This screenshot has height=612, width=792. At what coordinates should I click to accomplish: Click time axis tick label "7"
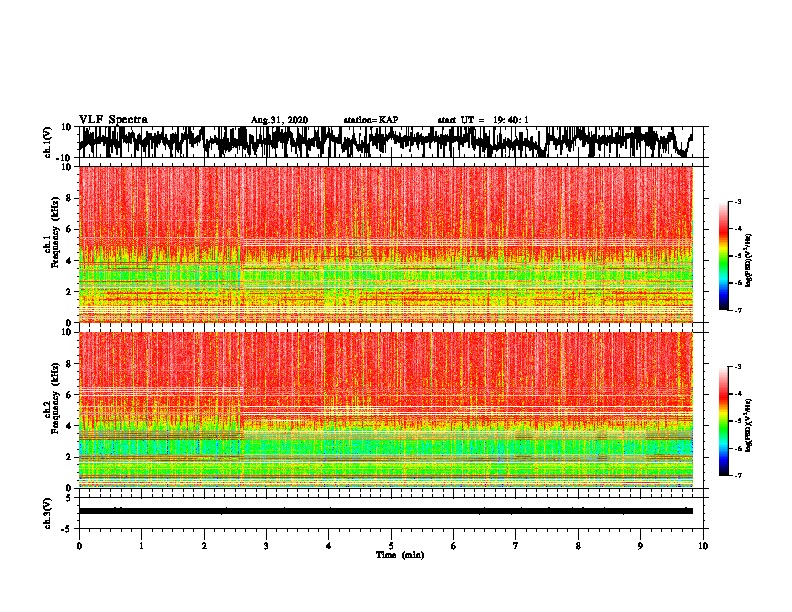click(516, 546)
